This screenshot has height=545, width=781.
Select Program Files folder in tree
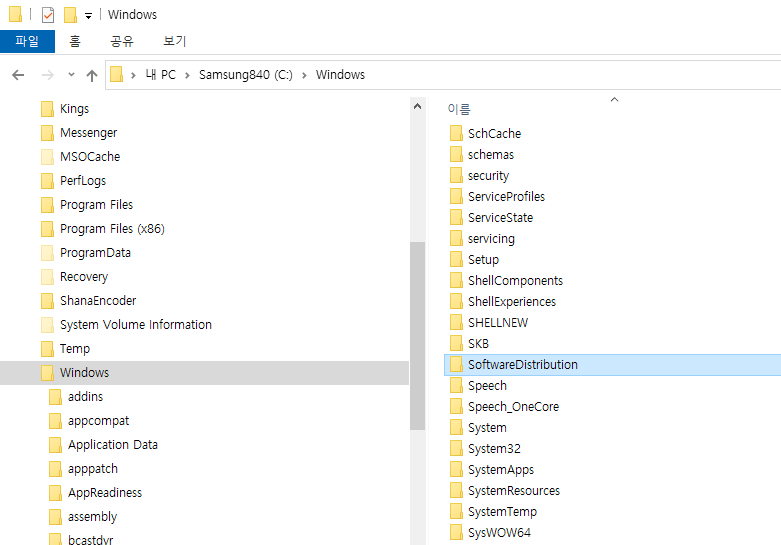click(x=97, y=204)
